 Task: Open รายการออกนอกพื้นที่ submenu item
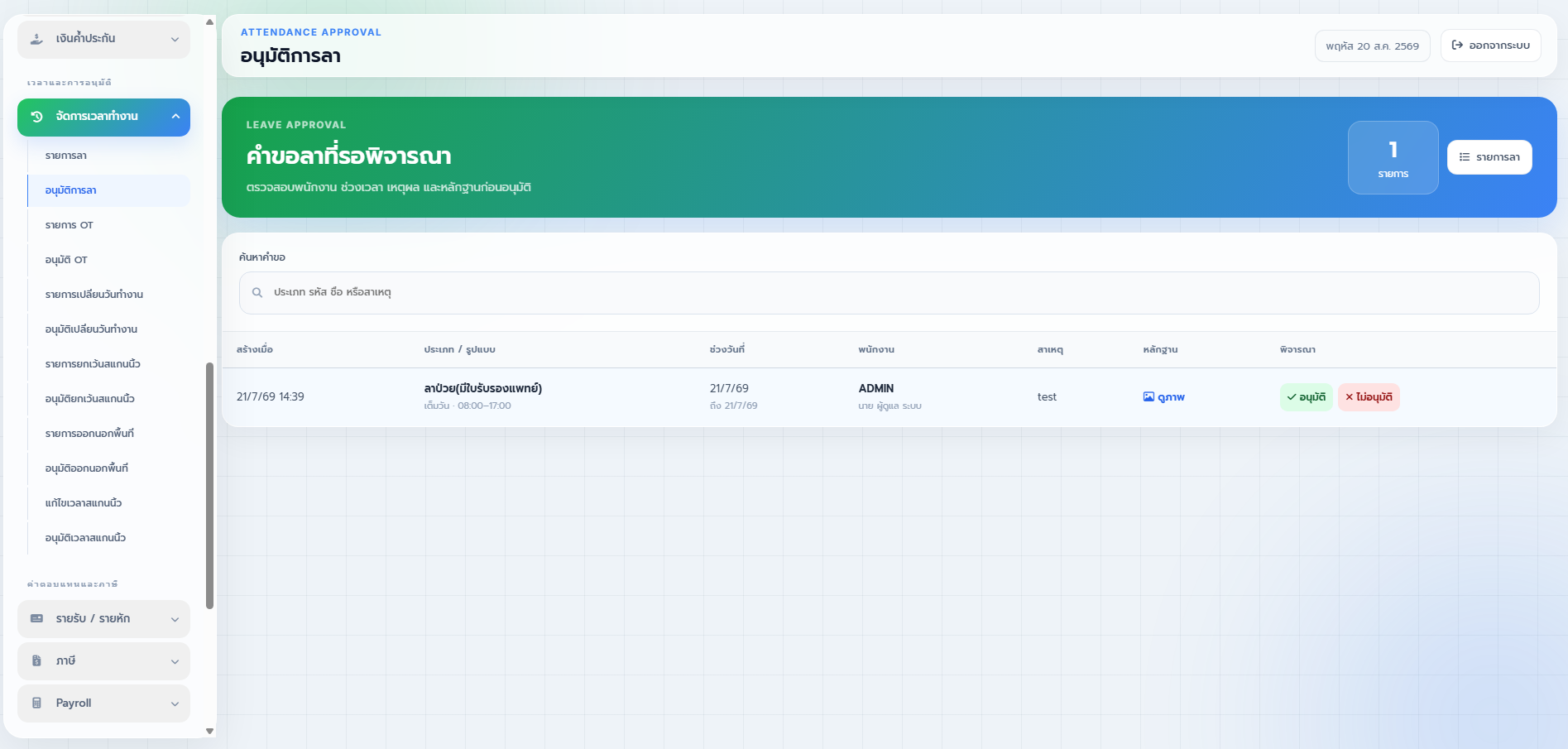tap(109, 434)
